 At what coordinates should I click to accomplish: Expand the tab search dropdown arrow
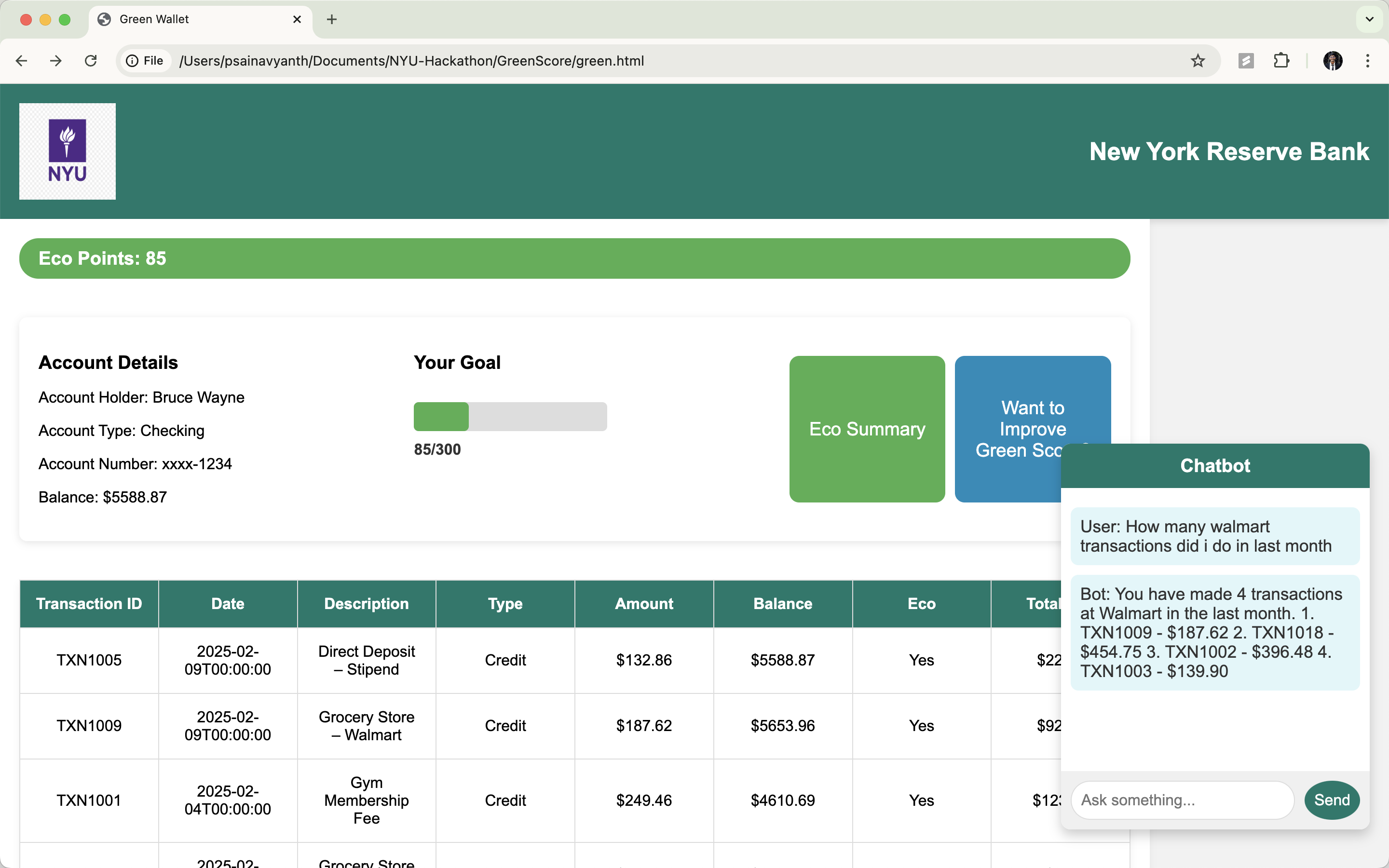[x=1370, y=19]
